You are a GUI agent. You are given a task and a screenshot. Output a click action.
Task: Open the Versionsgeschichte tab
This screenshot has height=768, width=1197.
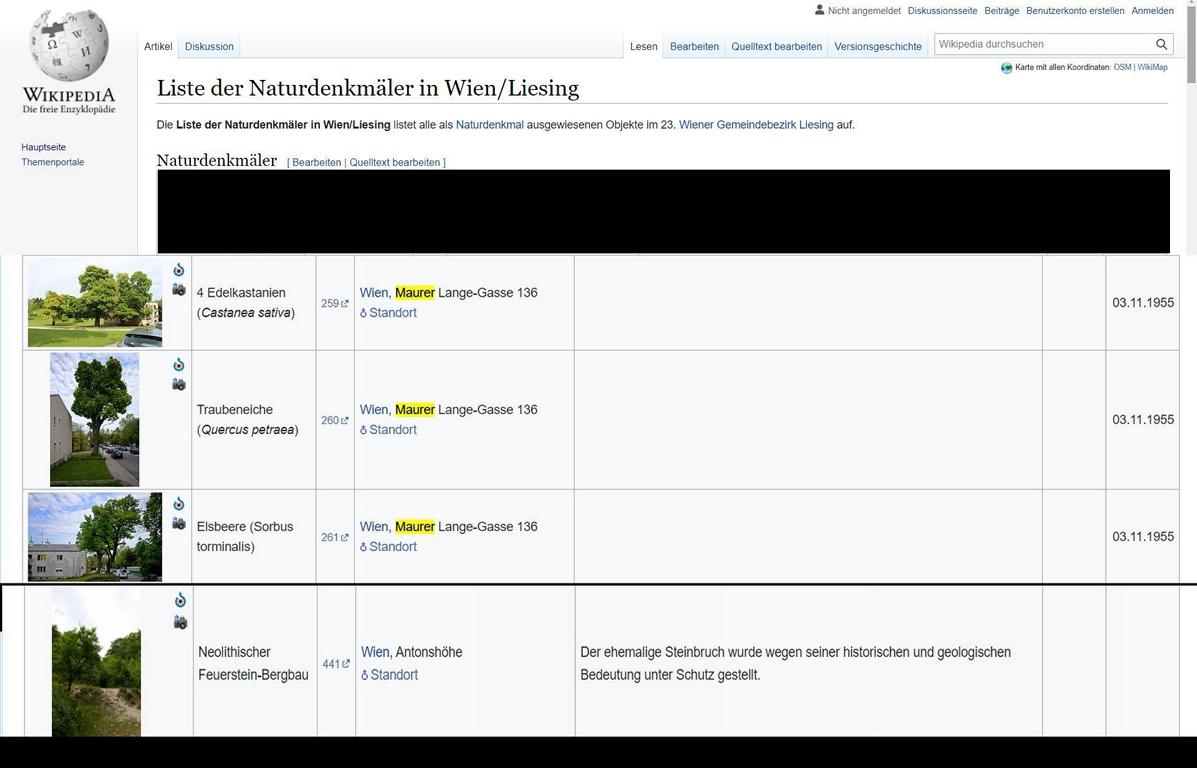pyautogui.click(x=878, y=47)
